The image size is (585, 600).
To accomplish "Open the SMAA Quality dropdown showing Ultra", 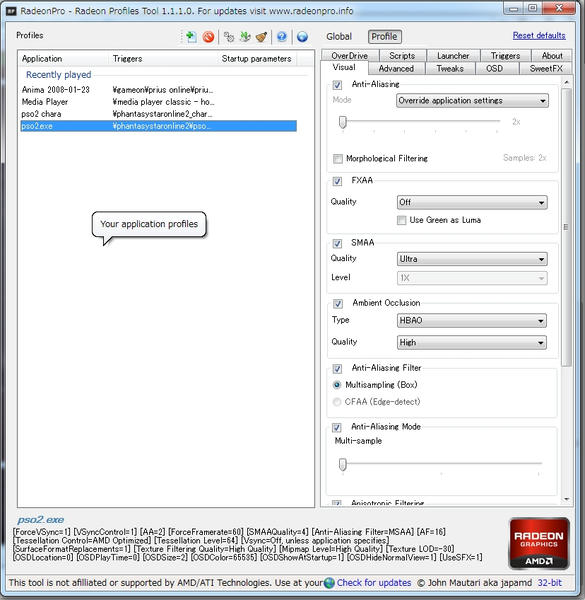I will pos(472,259).
